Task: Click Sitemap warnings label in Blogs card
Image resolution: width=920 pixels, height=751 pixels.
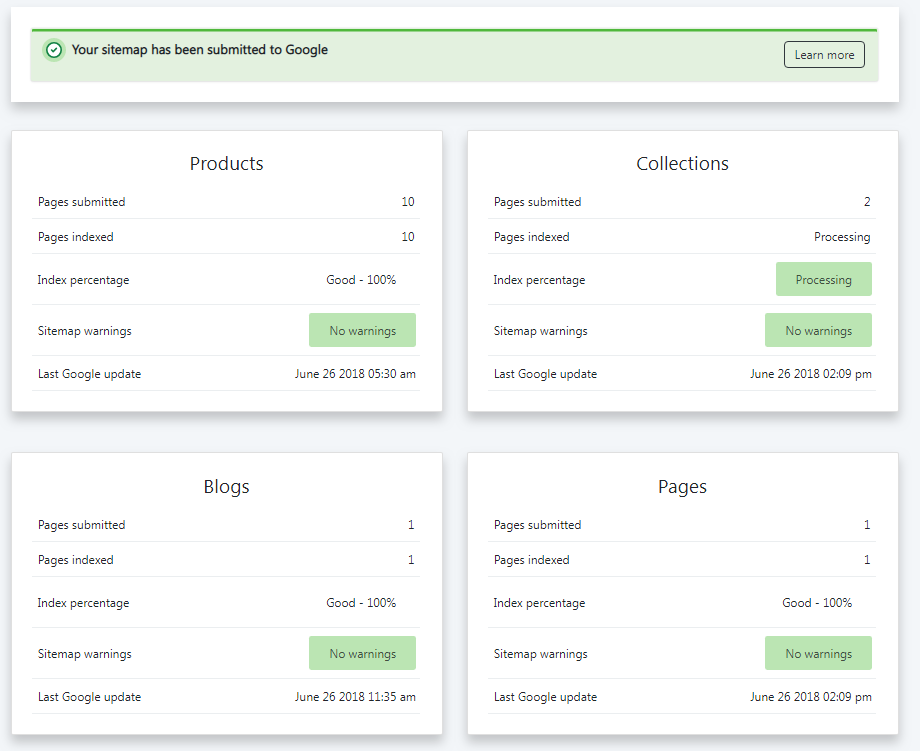Action: 84,653
